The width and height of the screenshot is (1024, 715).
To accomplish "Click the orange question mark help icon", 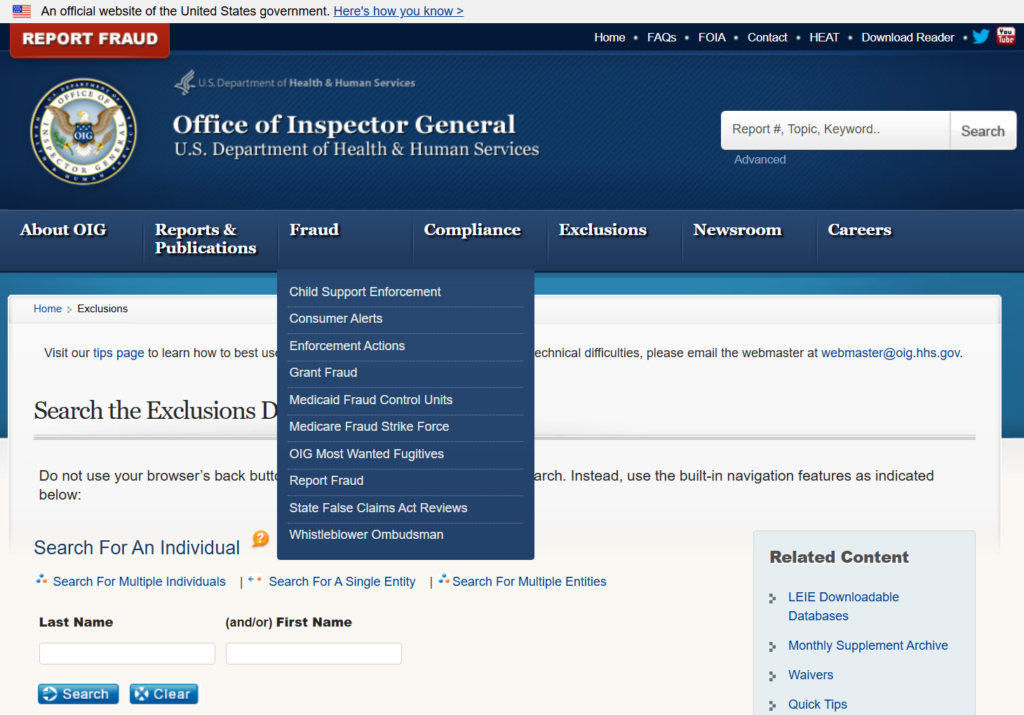I will tap(261, 539).
